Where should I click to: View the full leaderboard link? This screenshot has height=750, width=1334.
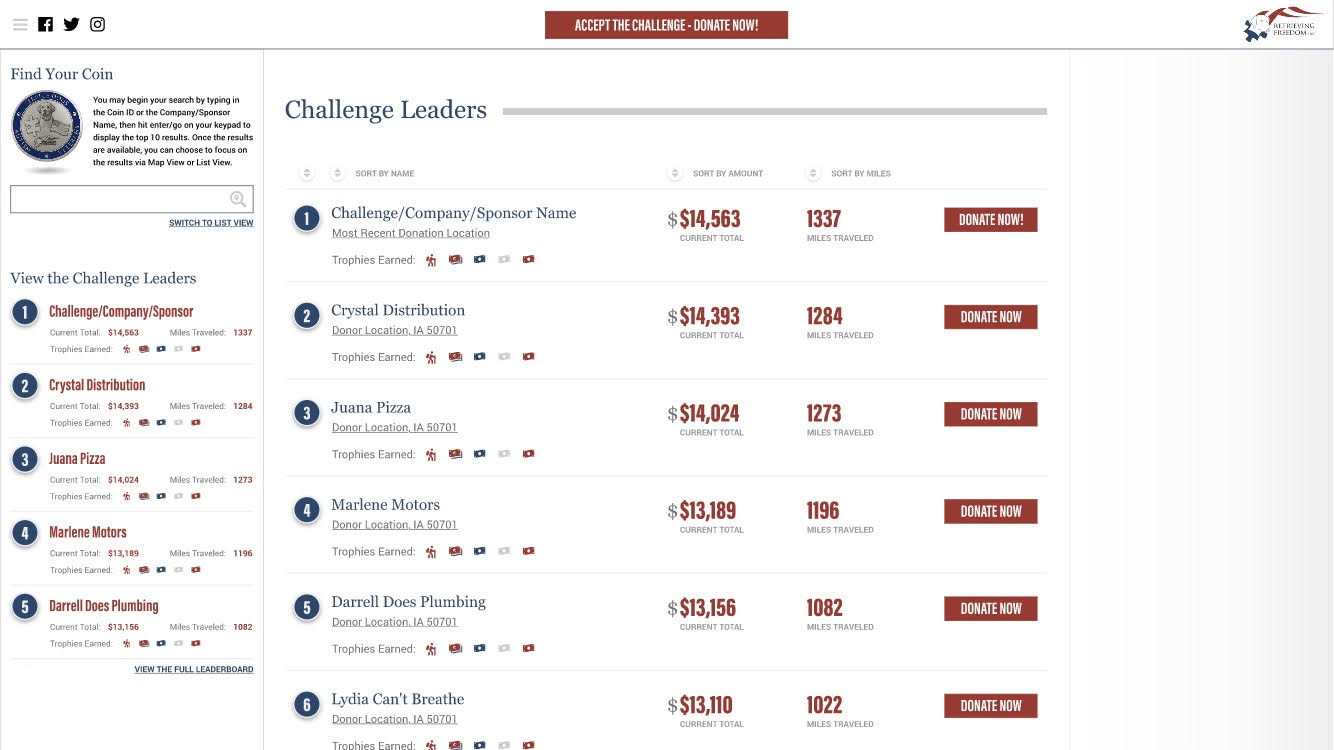[194, 670]
